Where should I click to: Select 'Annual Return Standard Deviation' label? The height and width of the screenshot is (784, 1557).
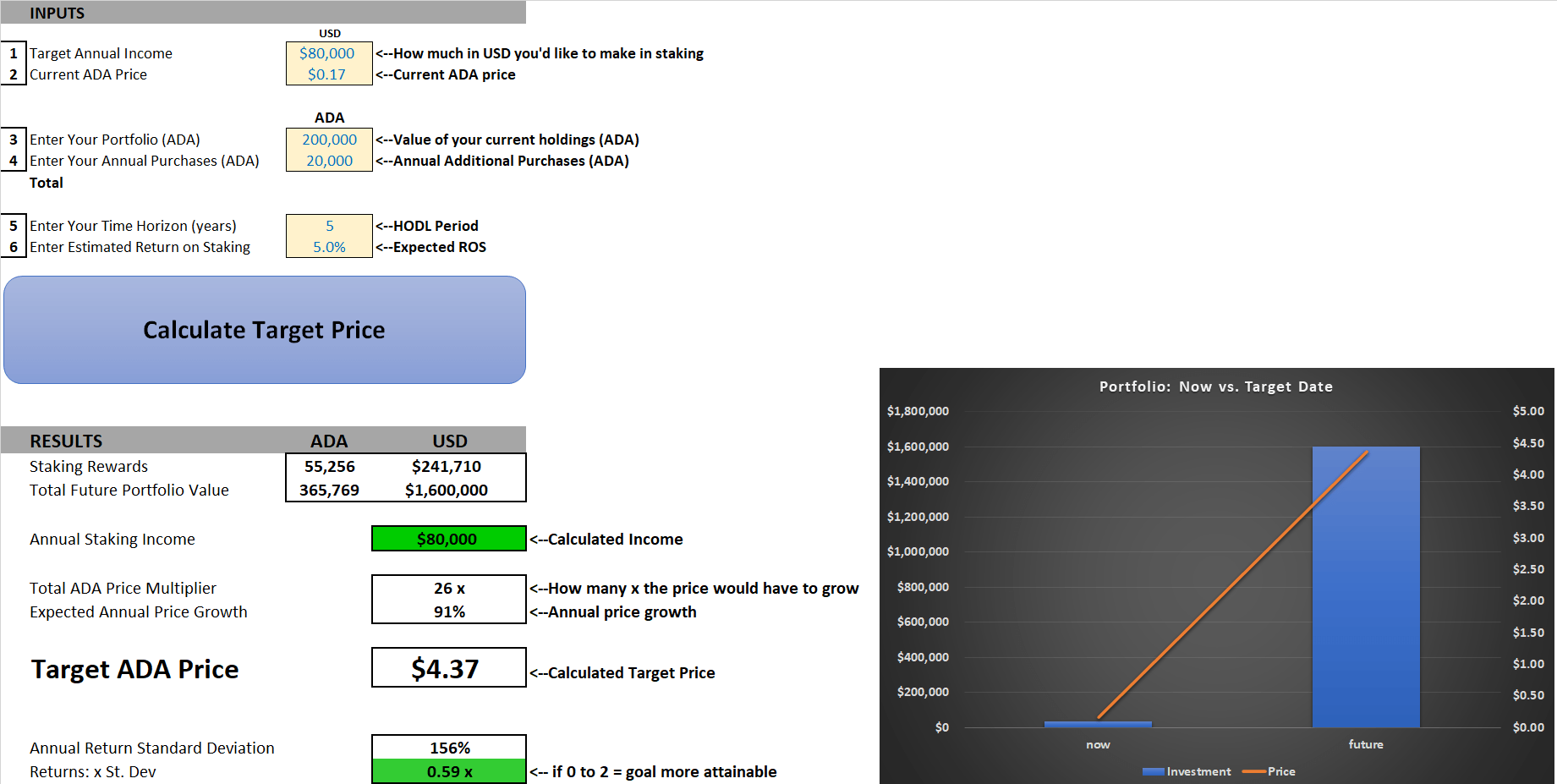[x=152, y=748]
